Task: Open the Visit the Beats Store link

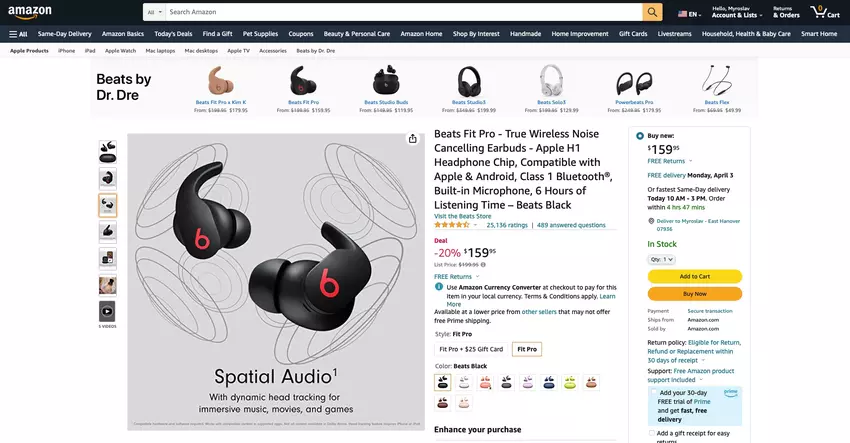Action: click(x=462, y=216)
